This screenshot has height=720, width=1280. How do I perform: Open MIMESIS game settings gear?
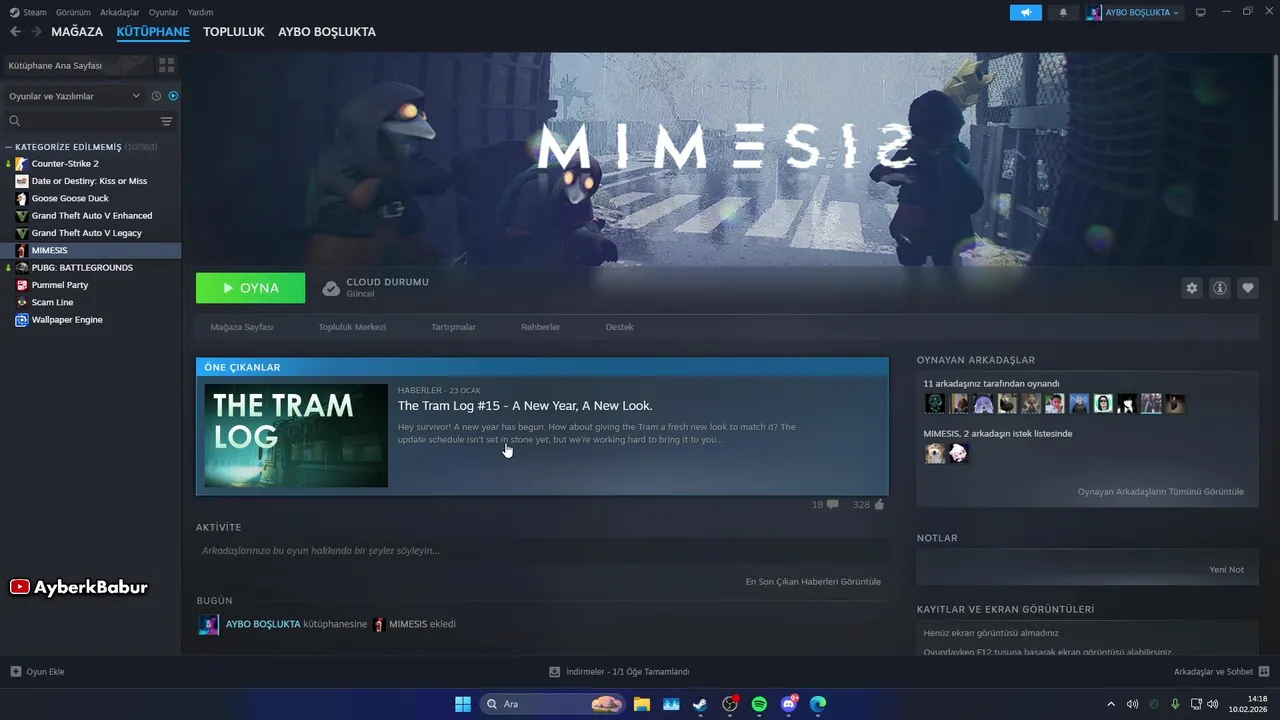pyautogui.click(x=1191, y=288)
